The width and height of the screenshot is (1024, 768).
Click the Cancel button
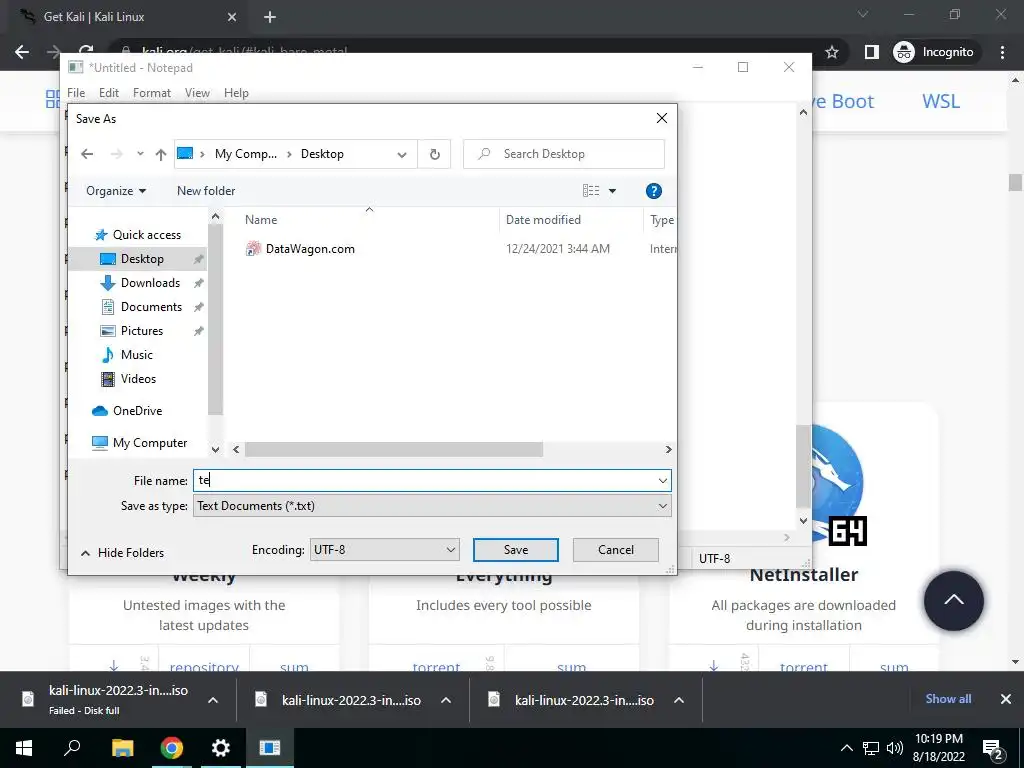point(615,550)
